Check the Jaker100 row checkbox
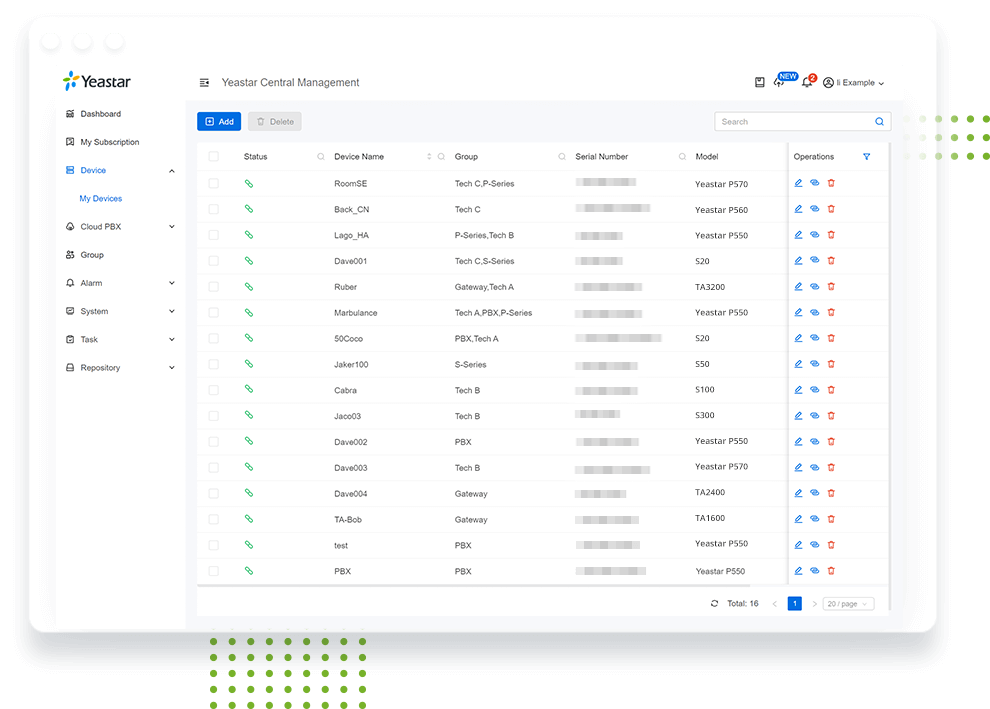Screen dimensions: 990x709 (213, 364)
